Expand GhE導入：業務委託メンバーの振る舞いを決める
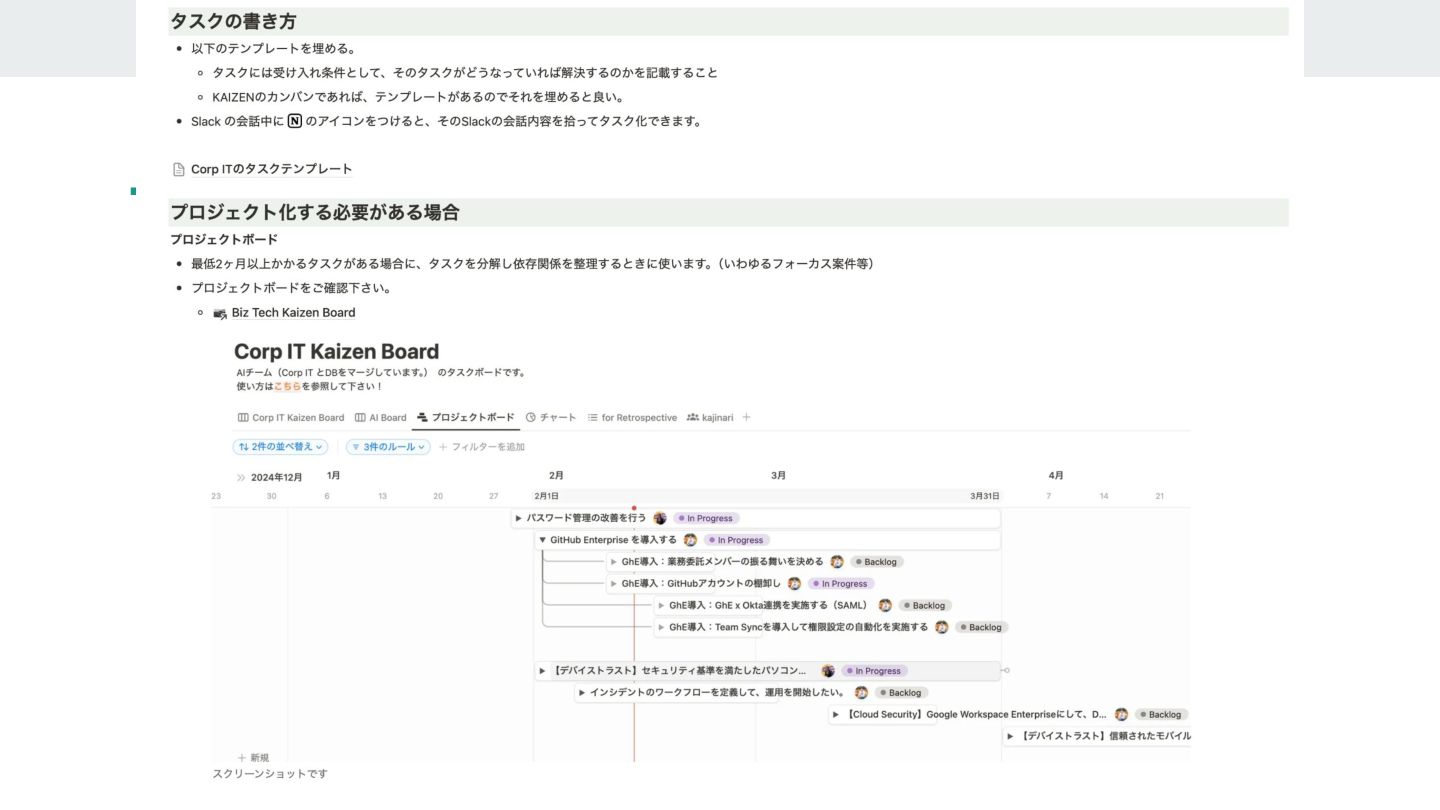 pos(614,562)
